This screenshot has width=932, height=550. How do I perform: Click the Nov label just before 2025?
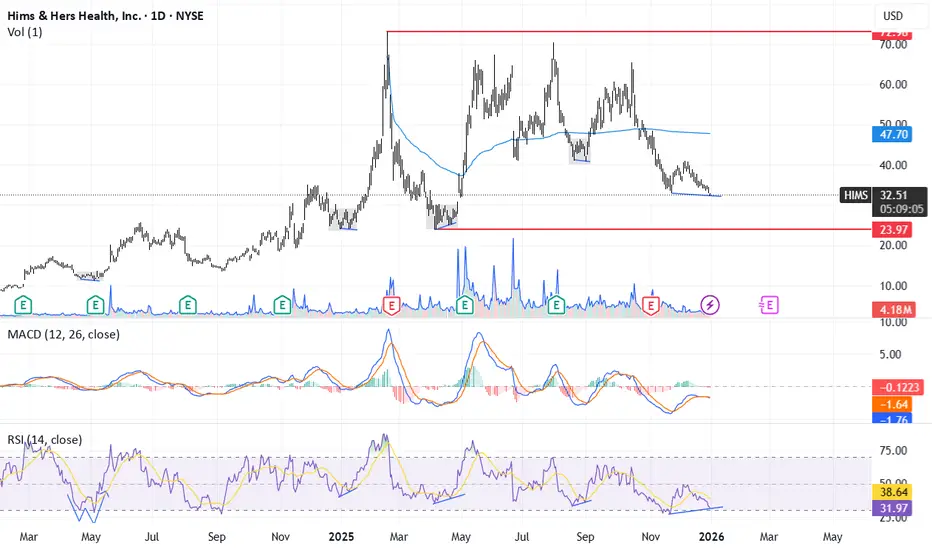click(x=280, y=537)
